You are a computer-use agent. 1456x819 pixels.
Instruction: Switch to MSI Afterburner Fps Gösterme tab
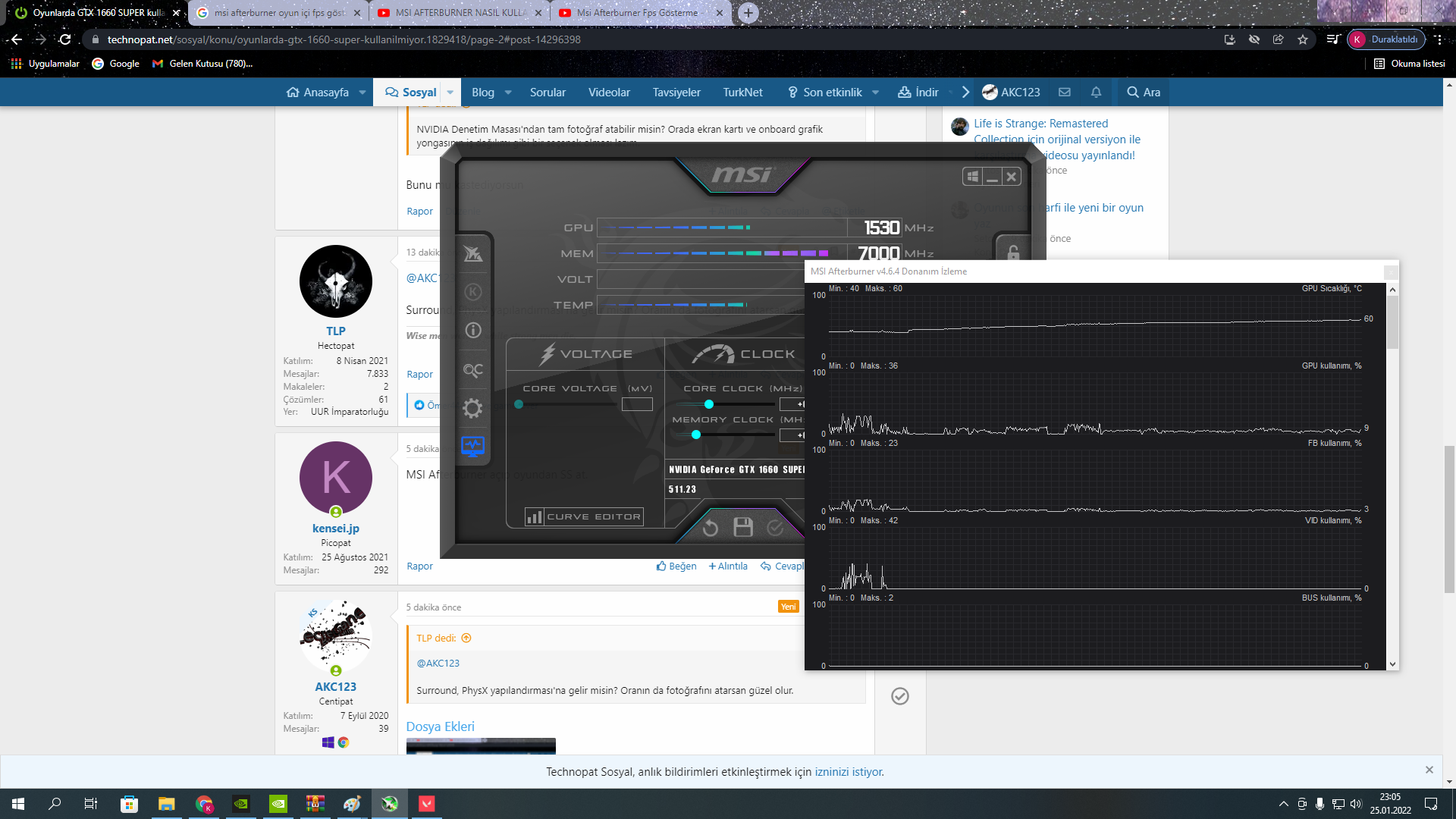pos(635,13)
